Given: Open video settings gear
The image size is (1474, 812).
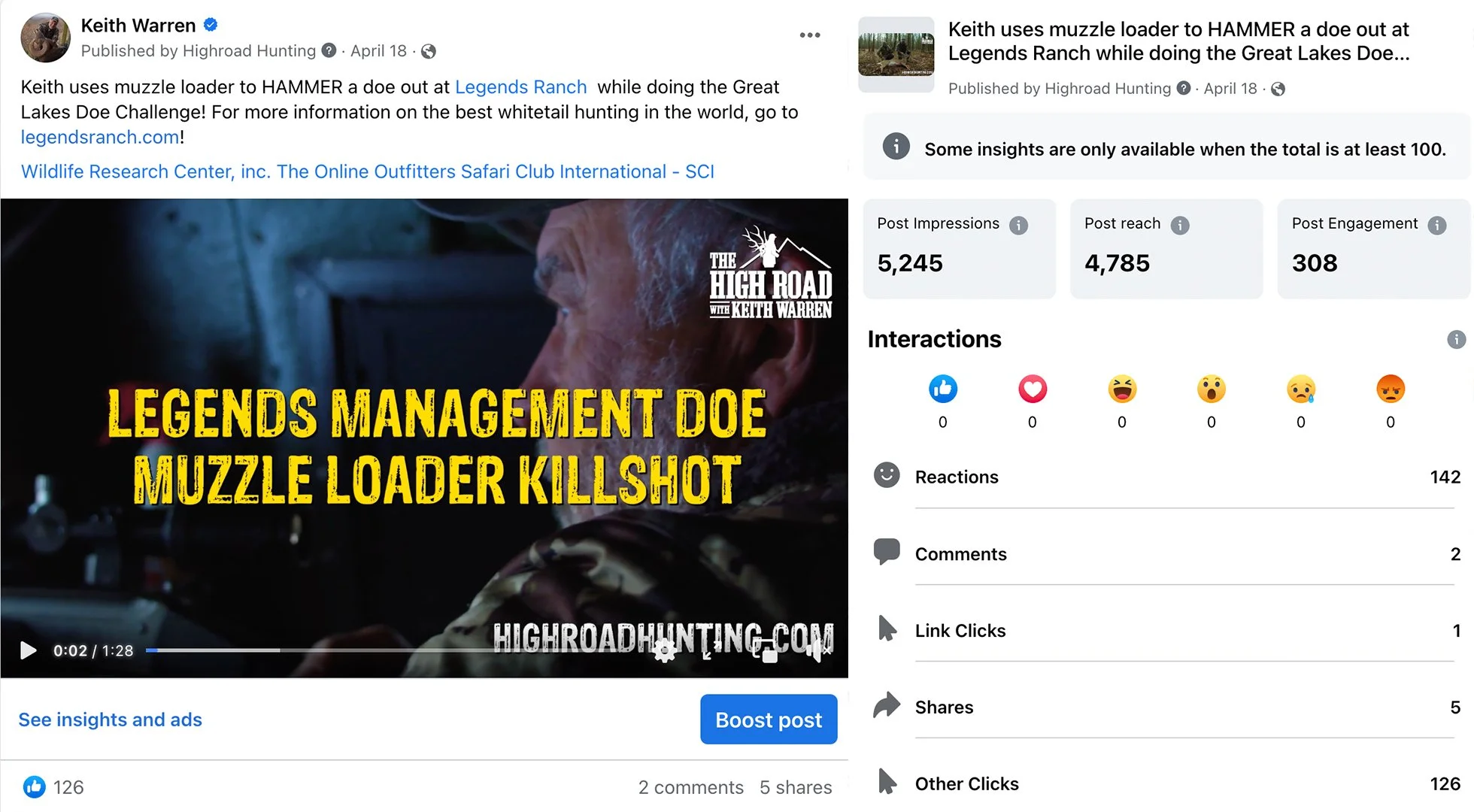Looking at the screenshot, I should pos(664,651).
